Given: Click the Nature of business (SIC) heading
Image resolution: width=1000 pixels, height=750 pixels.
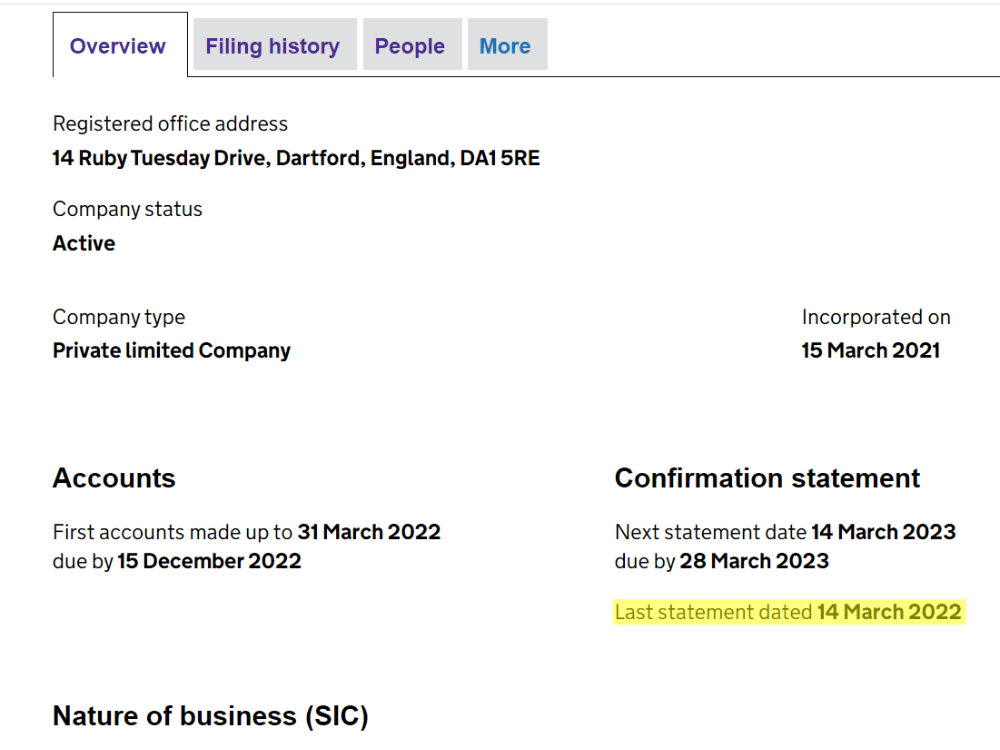Looking at the screenshot, I should [x=210, y=715].
